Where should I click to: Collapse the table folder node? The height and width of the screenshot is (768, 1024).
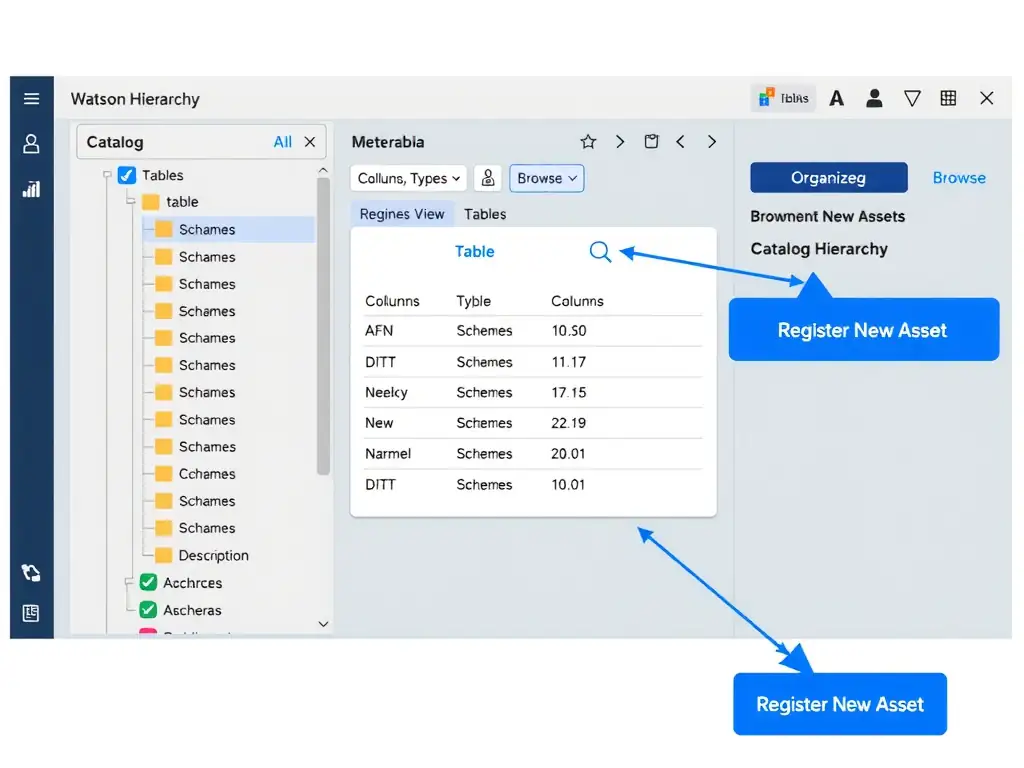(x=131, y=202)
